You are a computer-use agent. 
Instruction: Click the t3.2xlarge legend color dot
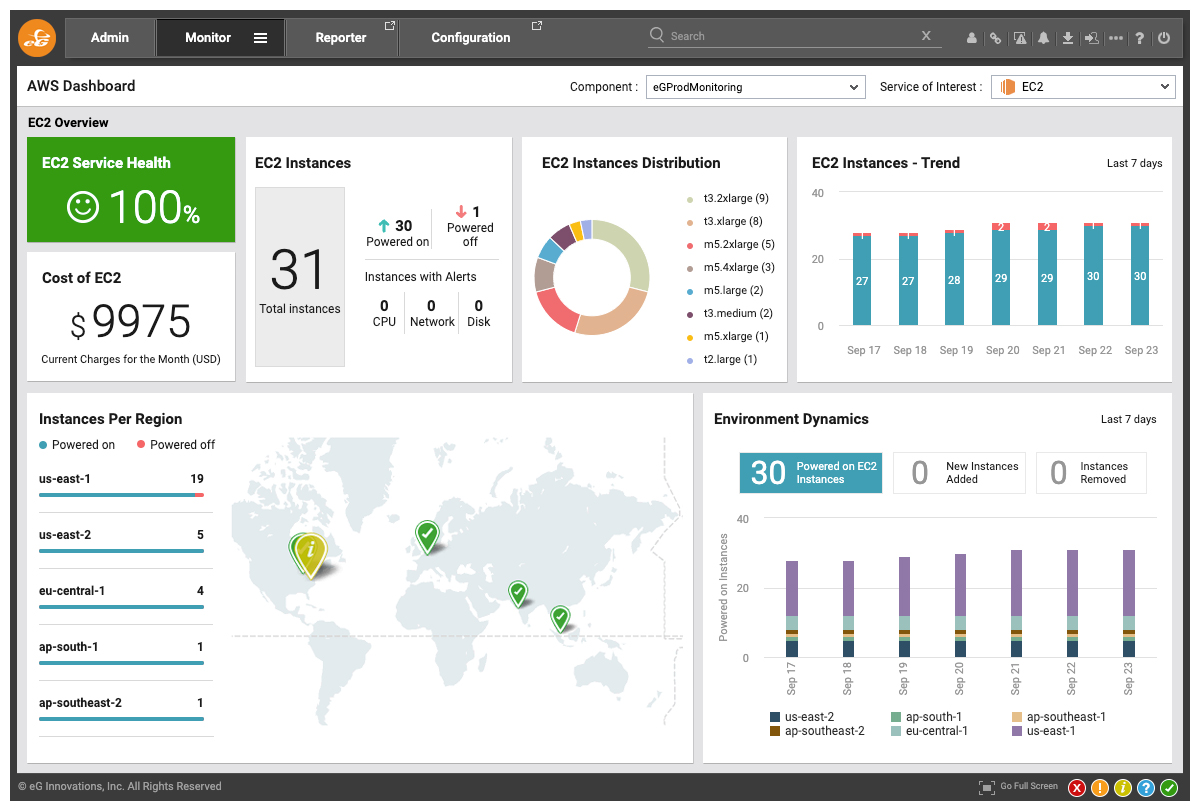[x=690, y=199]
